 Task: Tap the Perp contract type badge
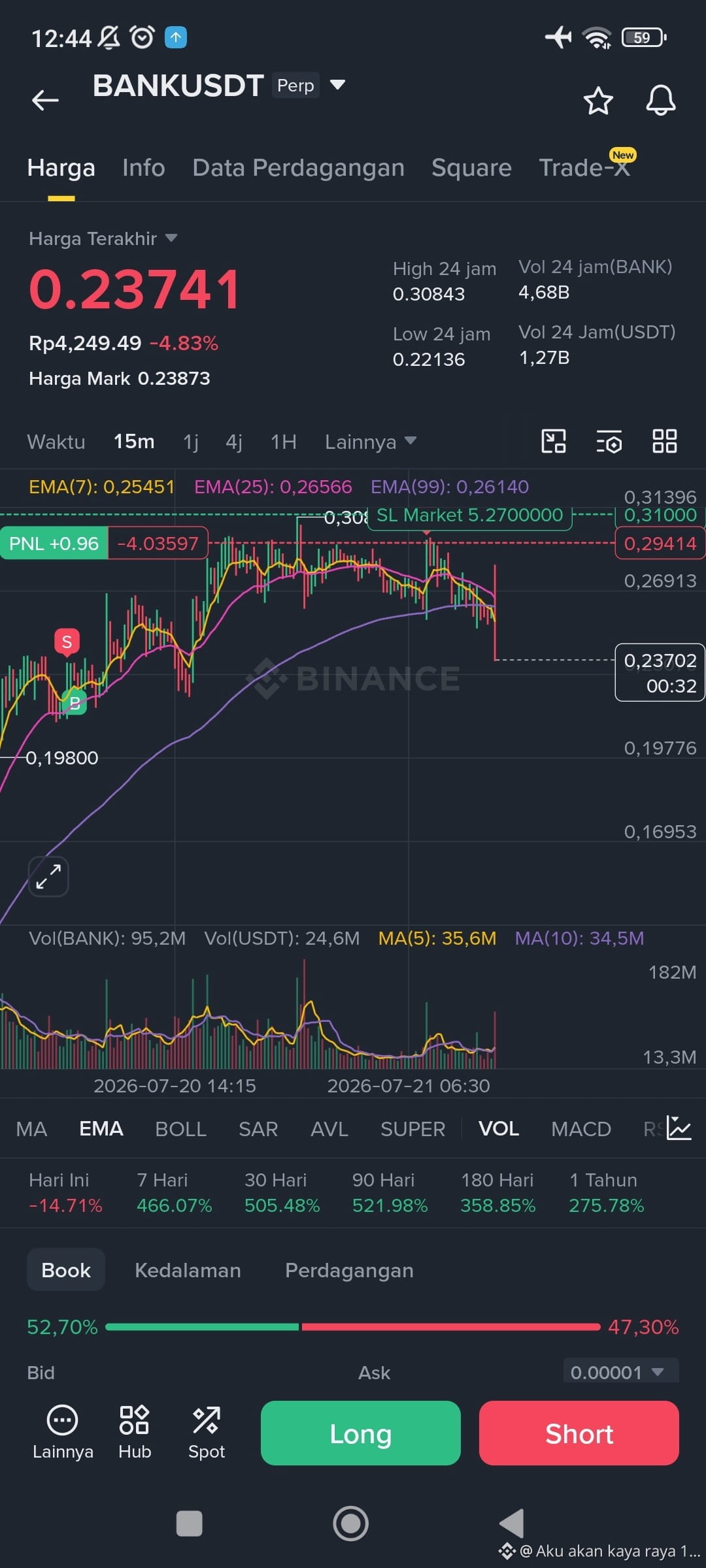click(x=295, y=86)
